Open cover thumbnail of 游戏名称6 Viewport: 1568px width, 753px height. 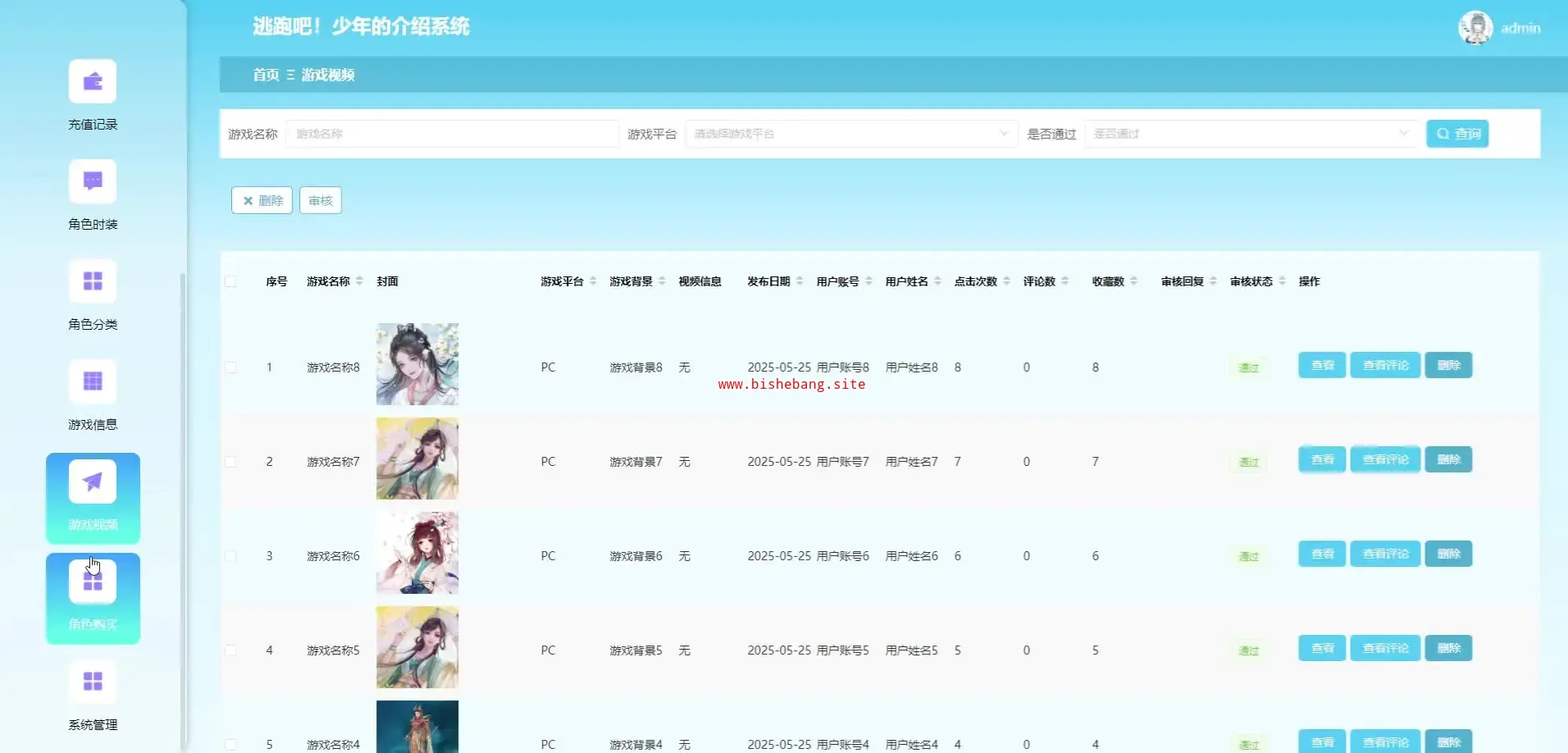417,553
